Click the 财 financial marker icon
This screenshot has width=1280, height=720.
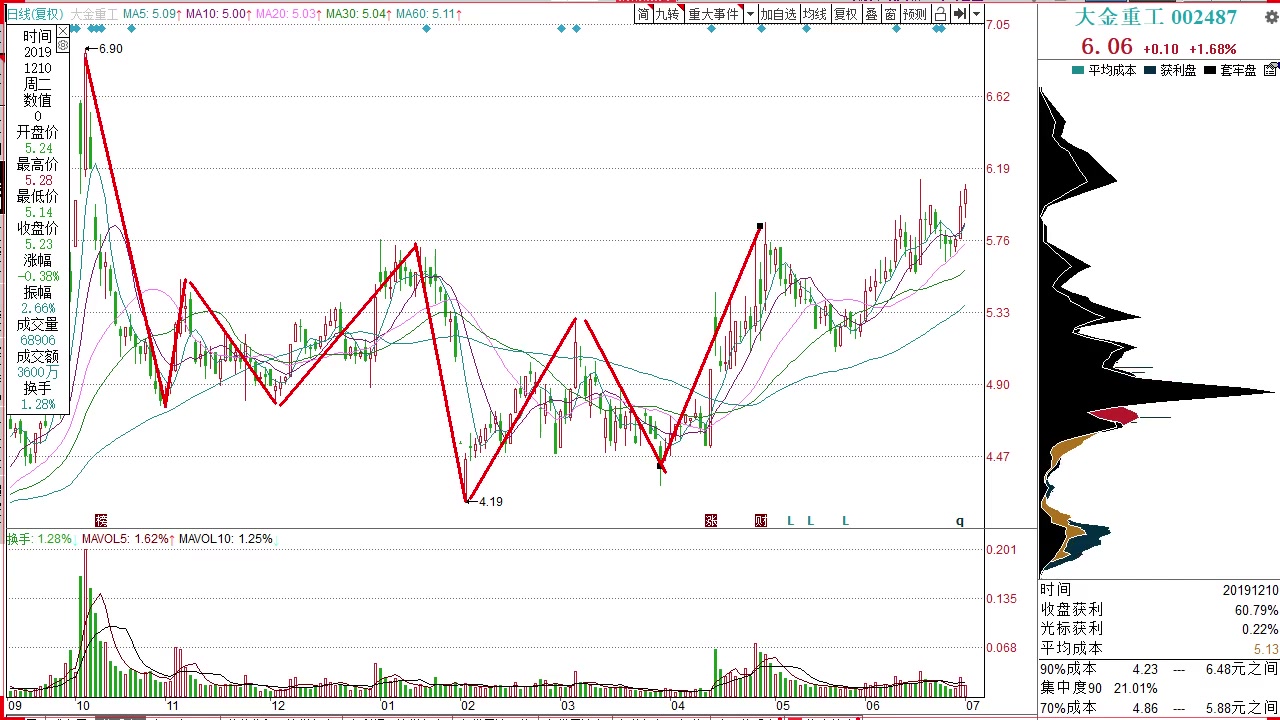pyautogui.click(x=761, y=520)
